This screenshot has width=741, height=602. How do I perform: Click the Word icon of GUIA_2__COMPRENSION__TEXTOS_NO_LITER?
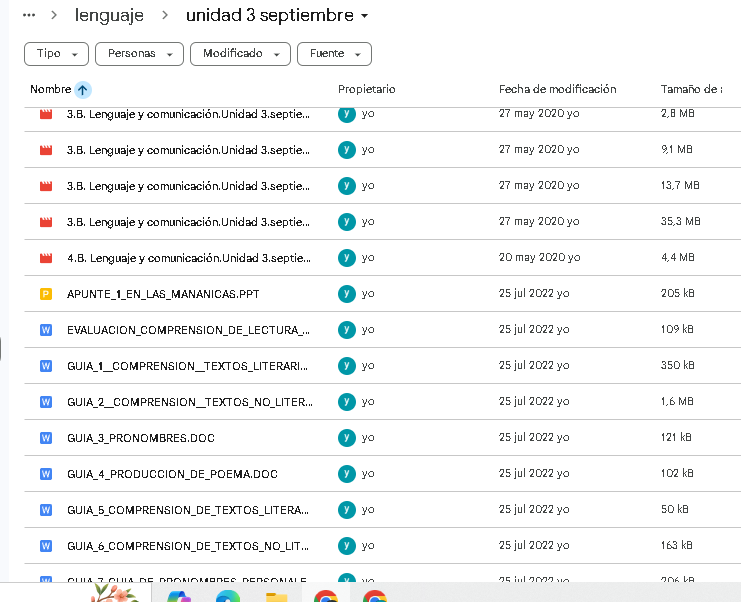(46, 402)
